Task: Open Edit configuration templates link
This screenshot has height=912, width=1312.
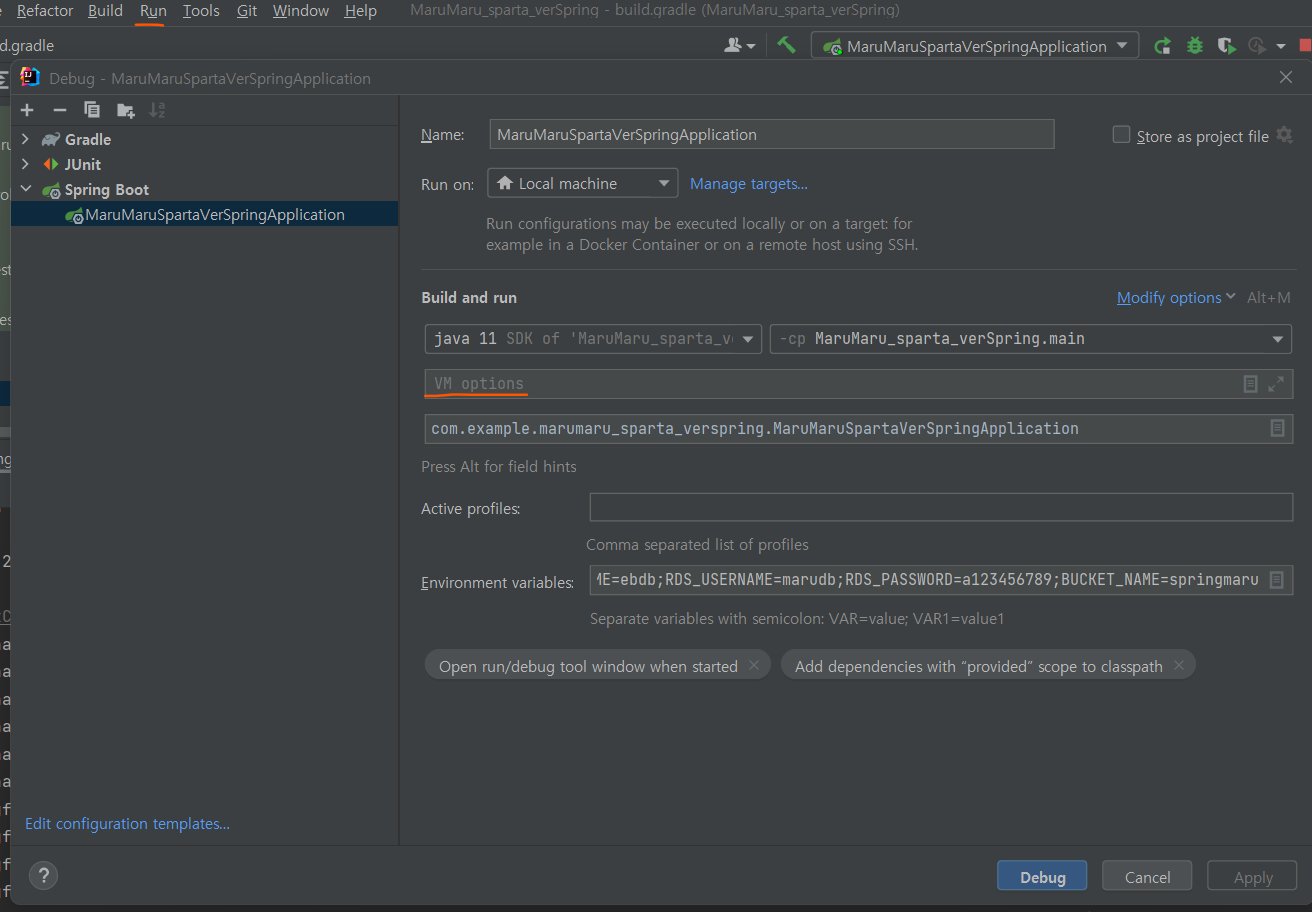Action: point(127,823)
